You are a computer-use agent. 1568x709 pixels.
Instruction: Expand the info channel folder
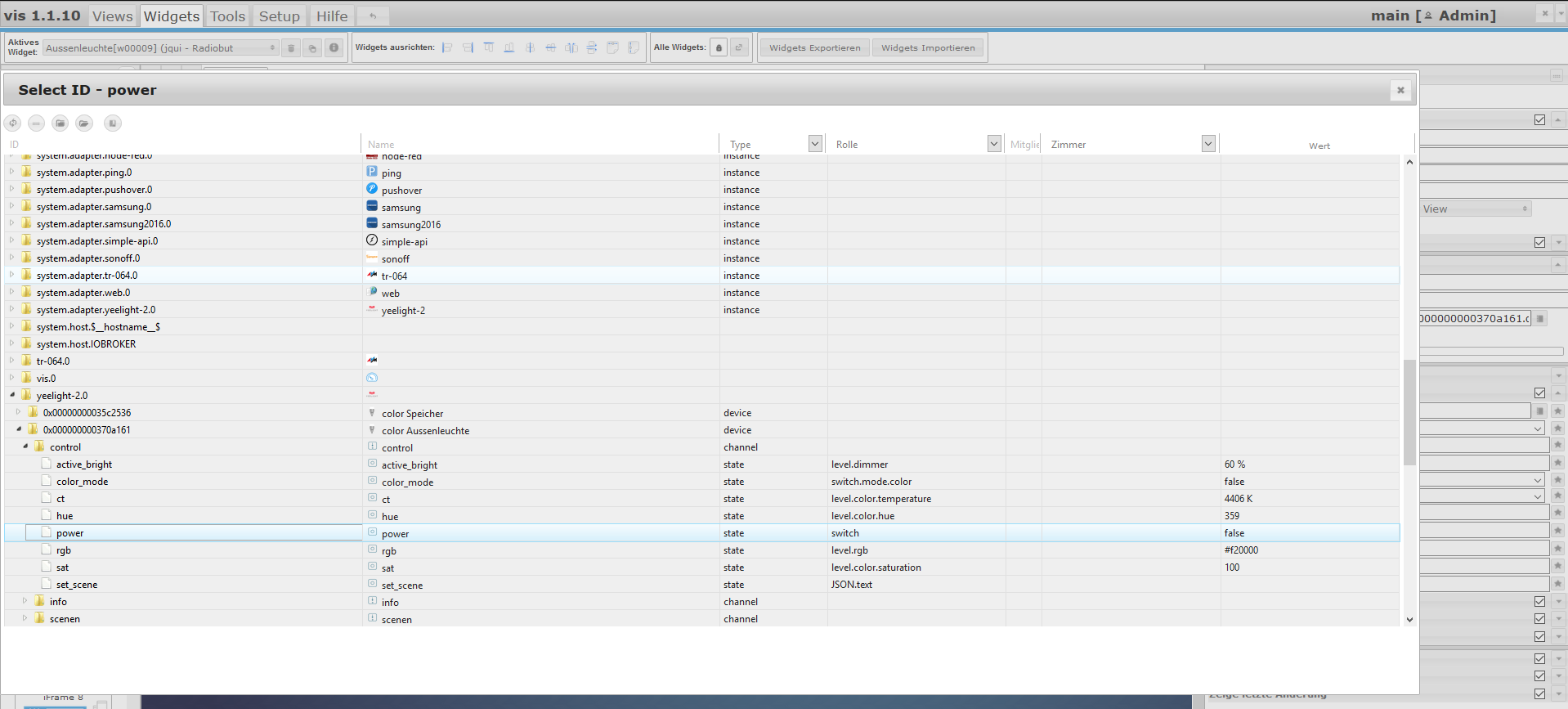(x=25, y=601)
